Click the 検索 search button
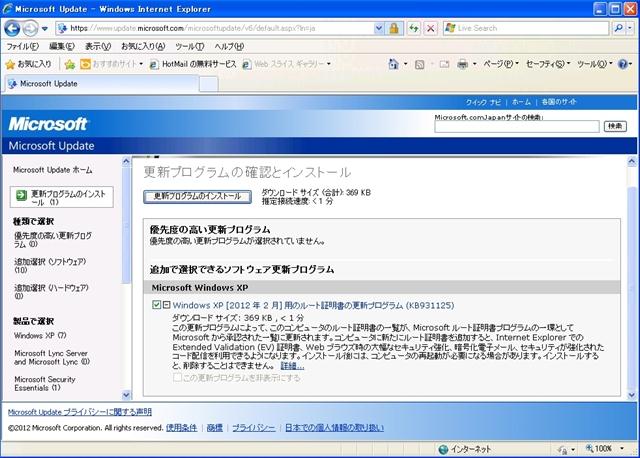The image size is (640, 458). (615, 126)
